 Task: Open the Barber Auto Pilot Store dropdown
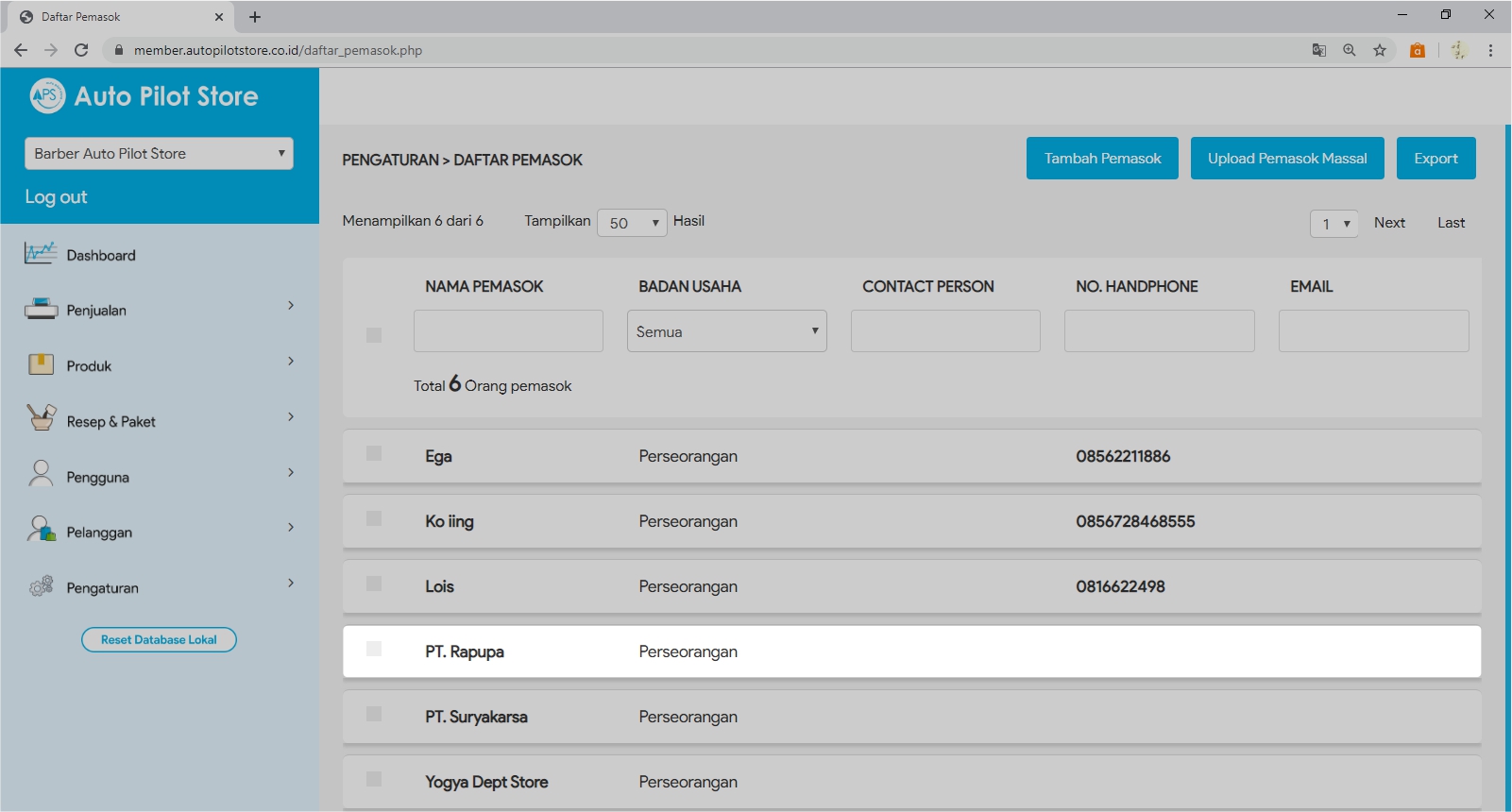(x=159, y=154)
